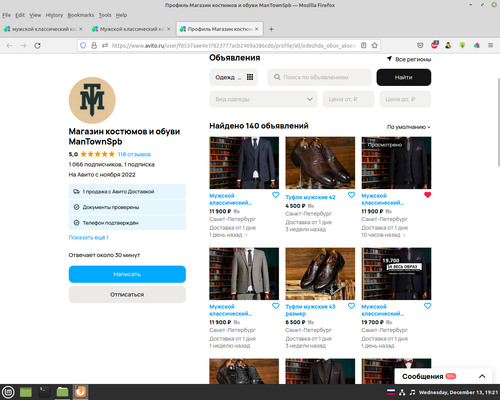Bookmark this page with the star icon
This screenshot has height=400, width=500.
(x=375, y=45)
